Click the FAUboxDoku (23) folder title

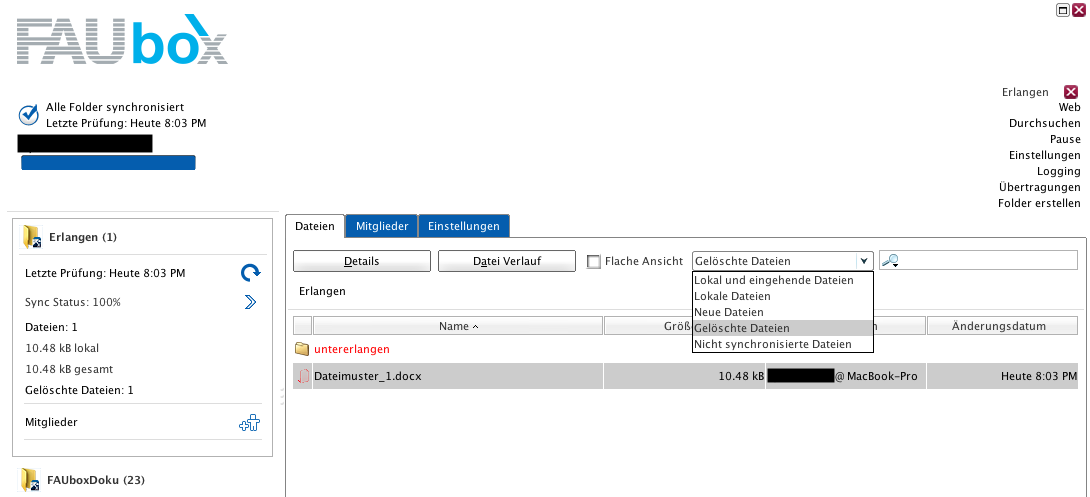click(95, 480)
